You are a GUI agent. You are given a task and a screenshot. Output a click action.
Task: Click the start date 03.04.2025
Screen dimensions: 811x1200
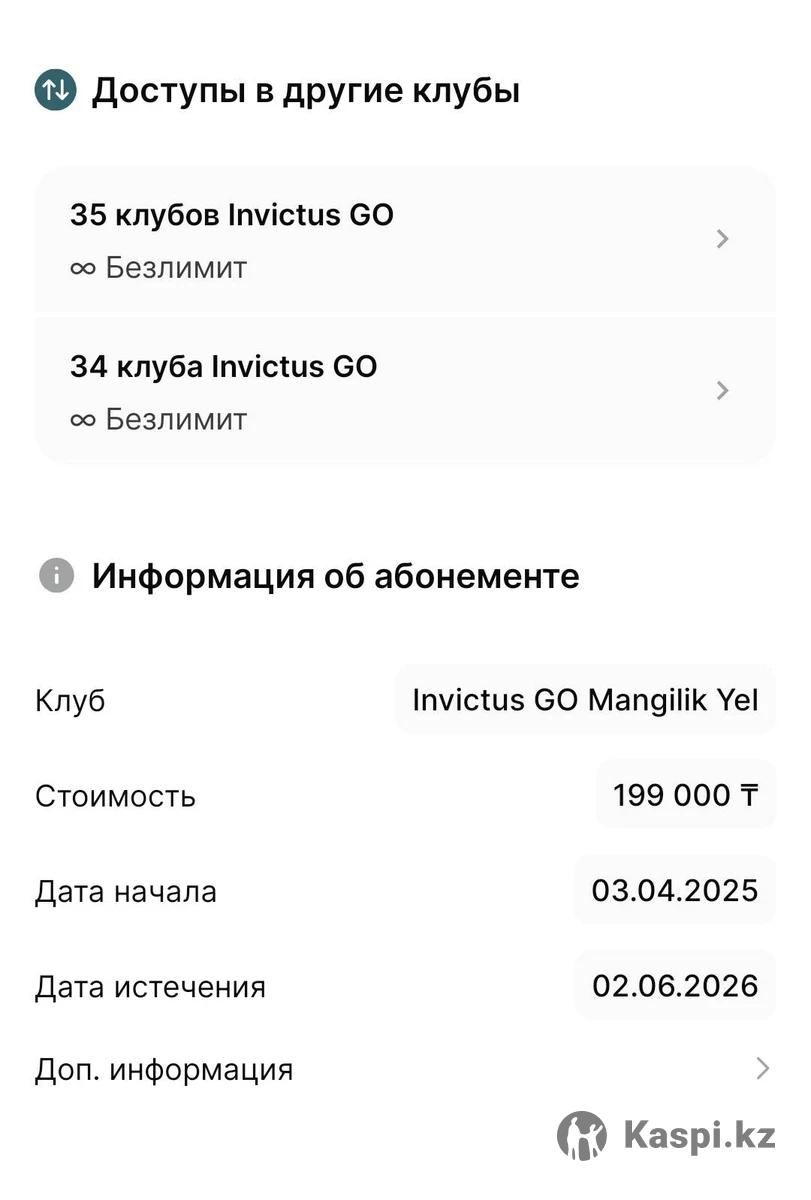pos(674,890)
